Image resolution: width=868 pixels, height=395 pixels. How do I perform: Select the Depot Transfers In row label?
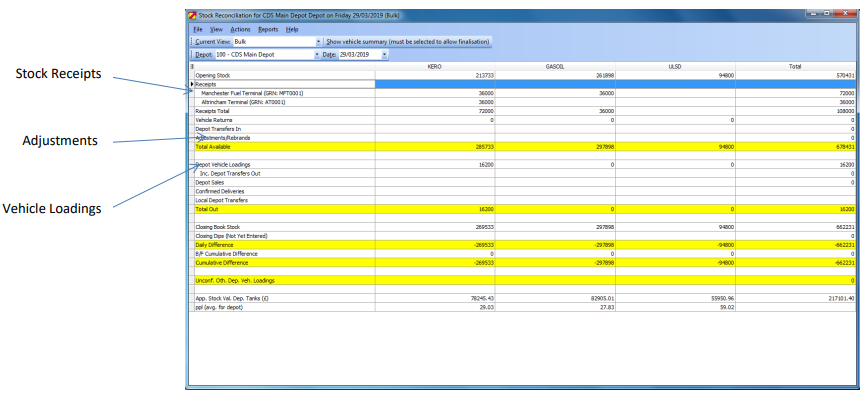(x=218, y=129)
